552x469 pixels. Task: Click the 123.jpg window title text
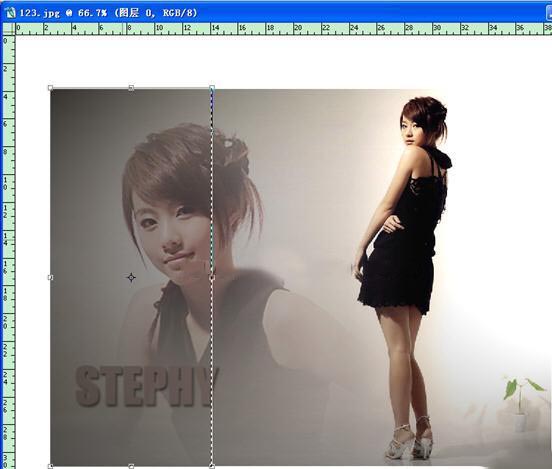click(108, 13)
